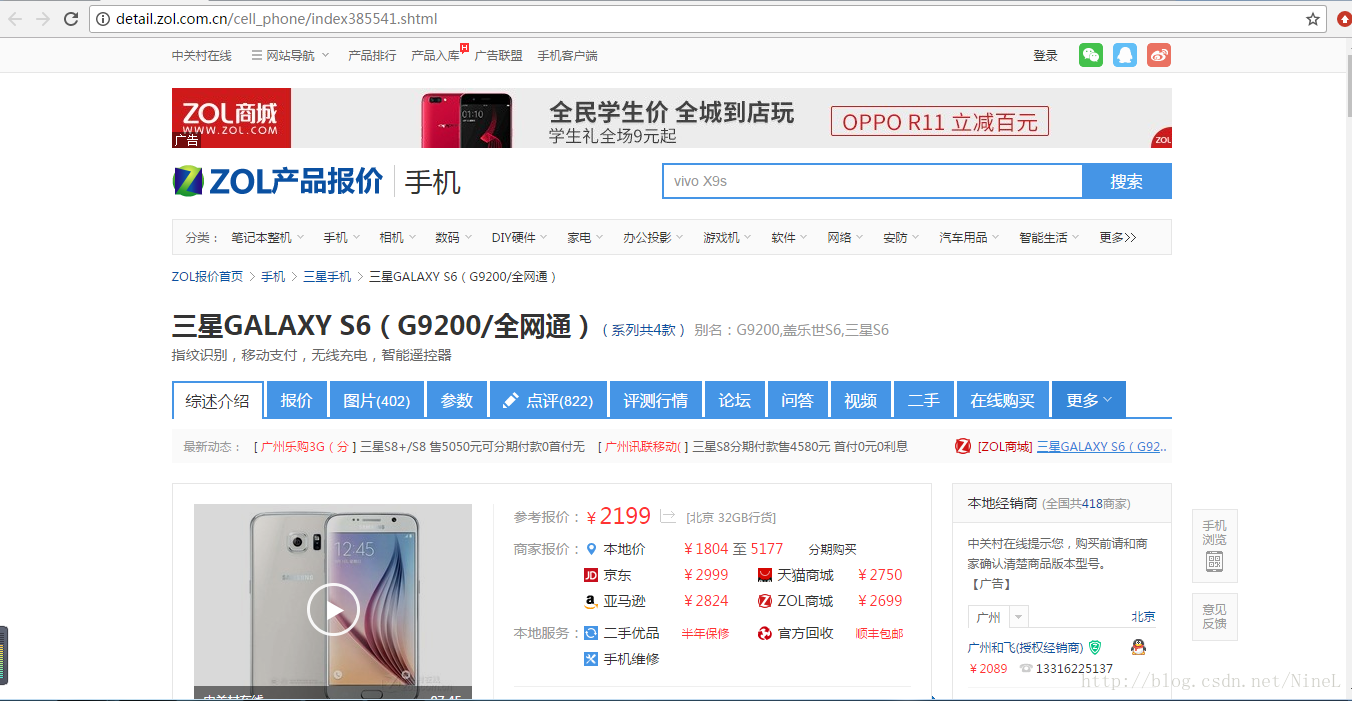
Task: Switch to the 评测行情 tab
Action: point(656,400)
